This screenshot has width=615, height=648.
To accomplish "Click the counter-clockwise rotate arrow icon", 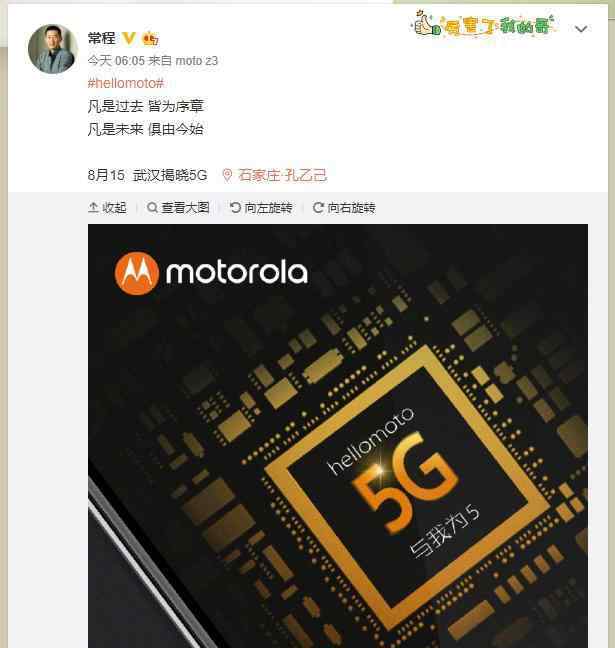I will pyautogui.click(x=235, y=207).
